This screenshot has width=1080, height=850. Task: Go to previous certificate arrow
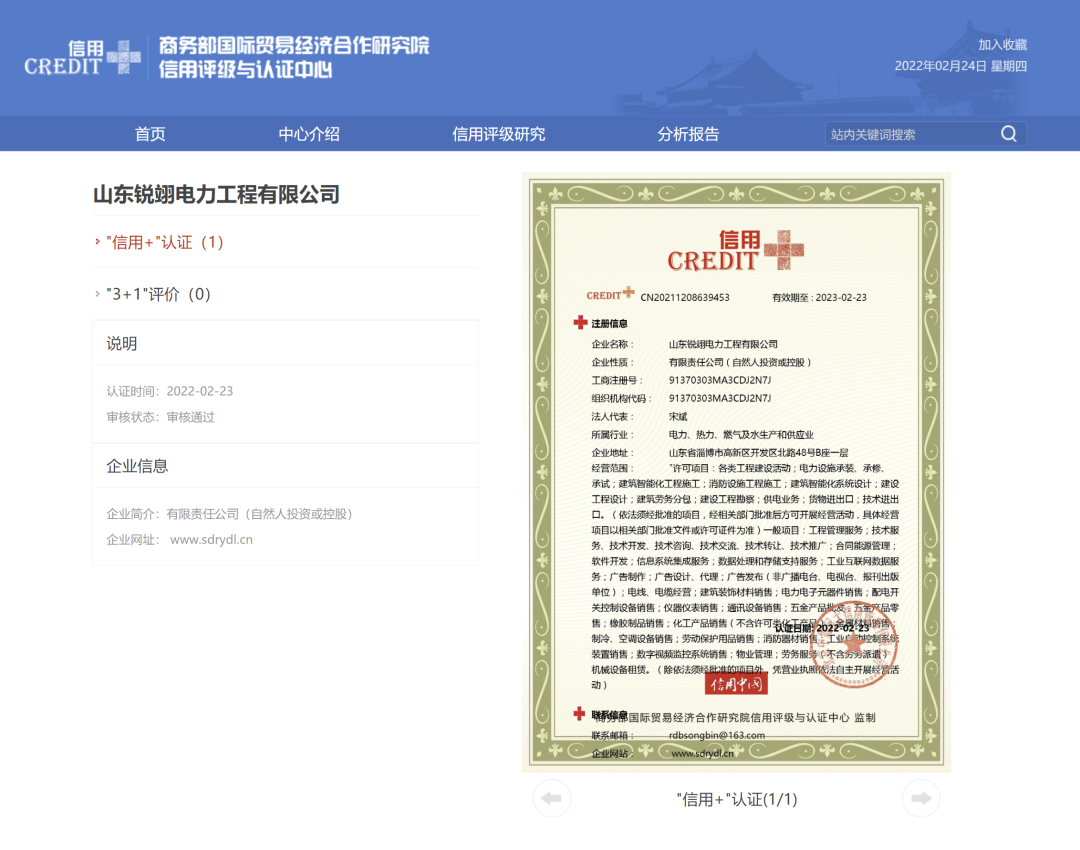click(x=552, y=798)
